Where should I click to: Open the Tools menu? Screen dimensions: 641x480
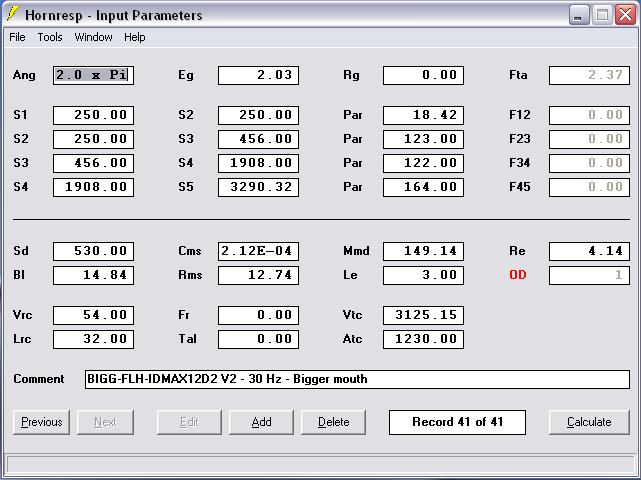coord(50,37)
